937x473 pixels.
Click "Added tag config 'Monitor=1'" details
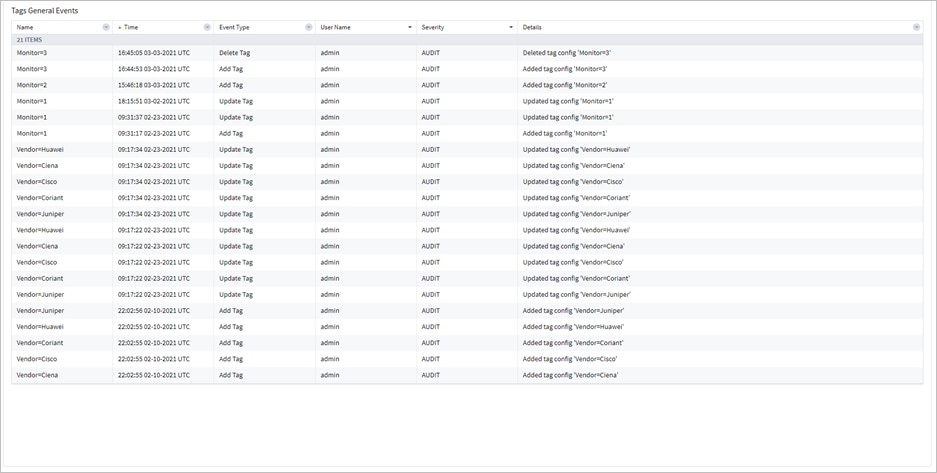click(x=565, y=133)
